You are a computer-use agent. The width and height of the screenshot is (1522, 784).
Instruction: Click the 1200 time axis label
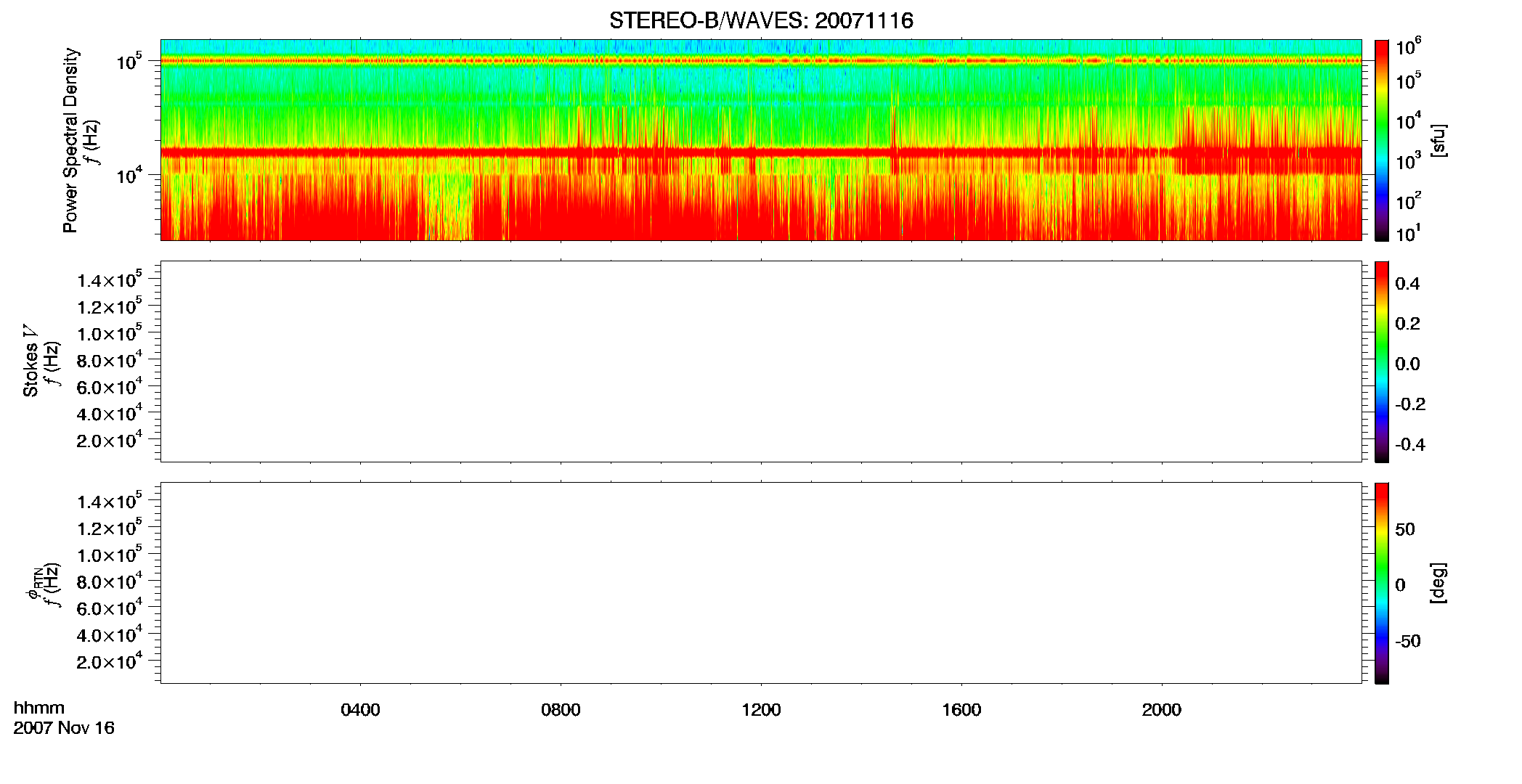coord(761,710)
